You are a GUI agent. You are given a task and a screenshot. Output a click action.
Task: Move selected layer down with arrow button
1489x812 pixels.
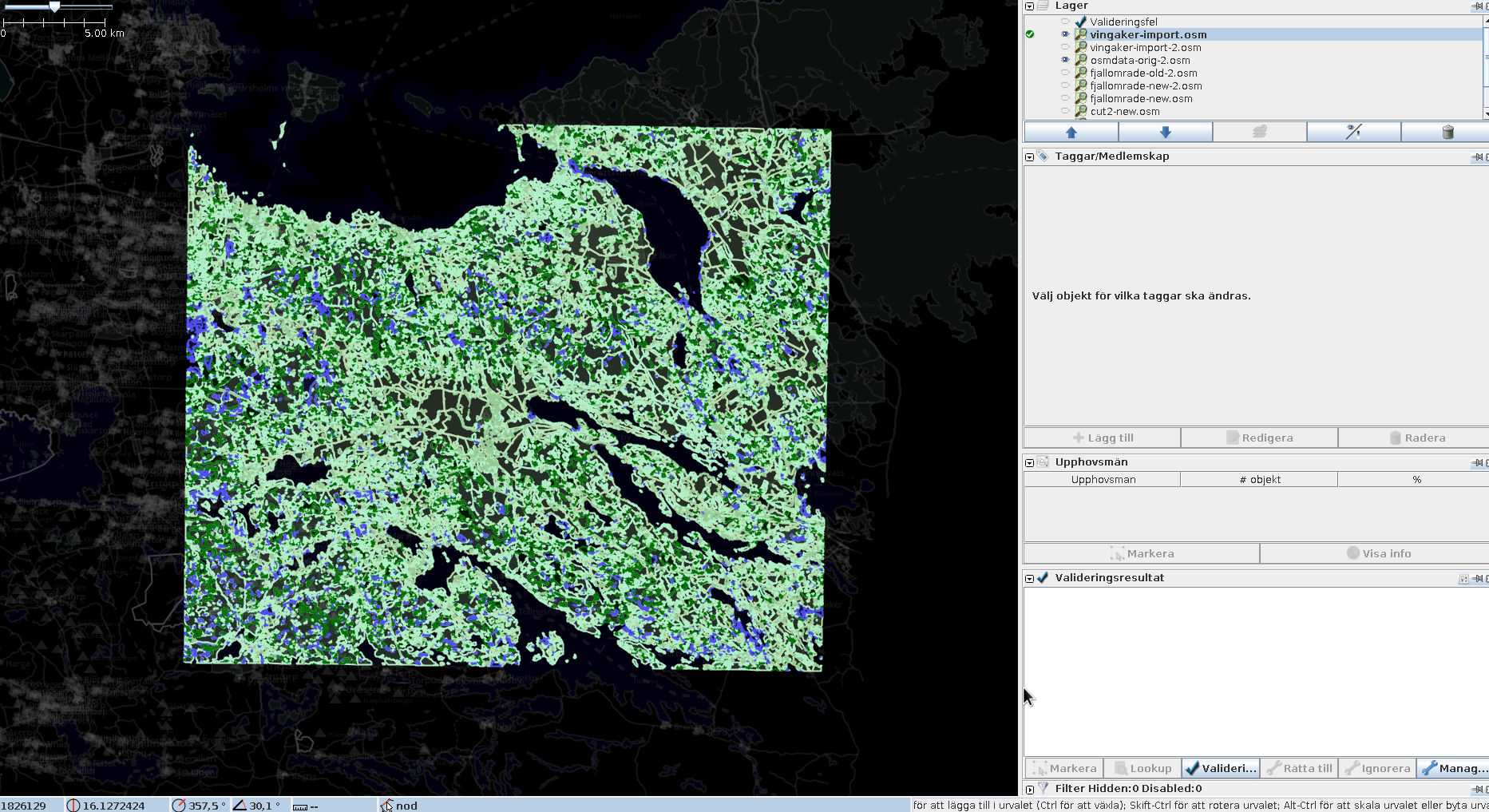coord(1165,132)
